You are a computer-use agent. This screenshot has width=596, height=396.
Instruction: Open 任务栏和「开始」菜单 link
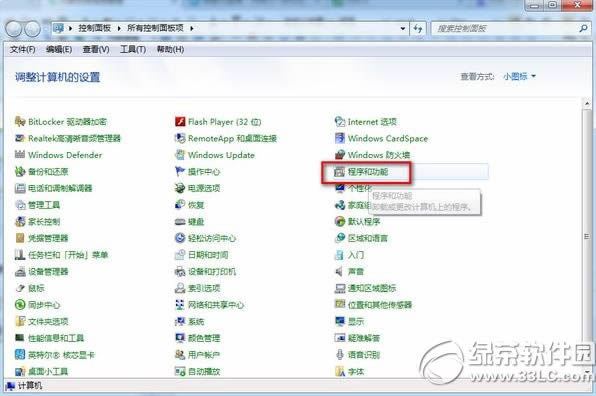point(68,255)
